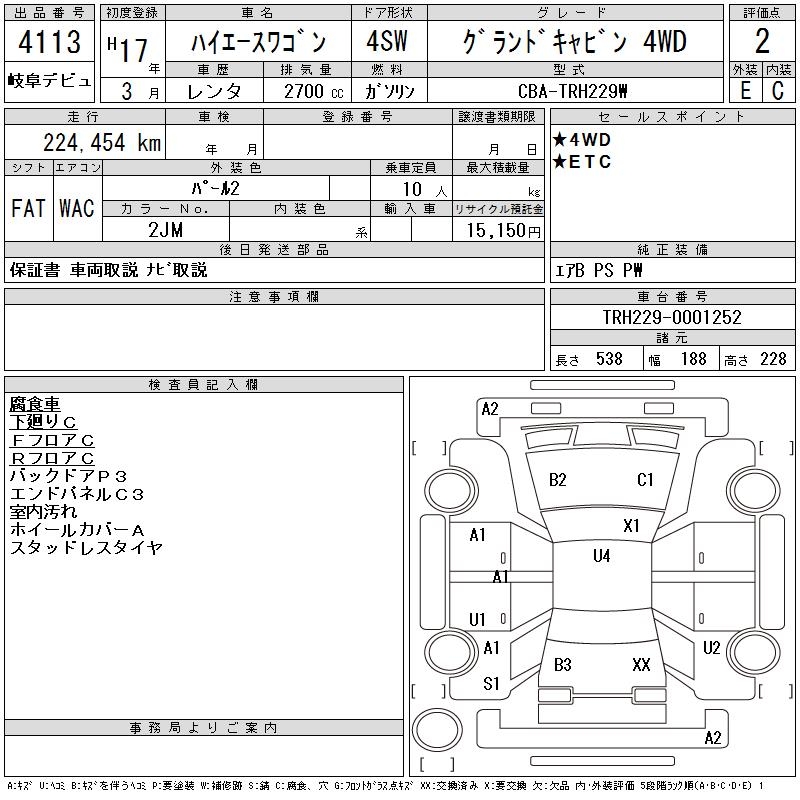
Task: Select the 岐阜デビュー auction label
Action: tap(49, 81)
